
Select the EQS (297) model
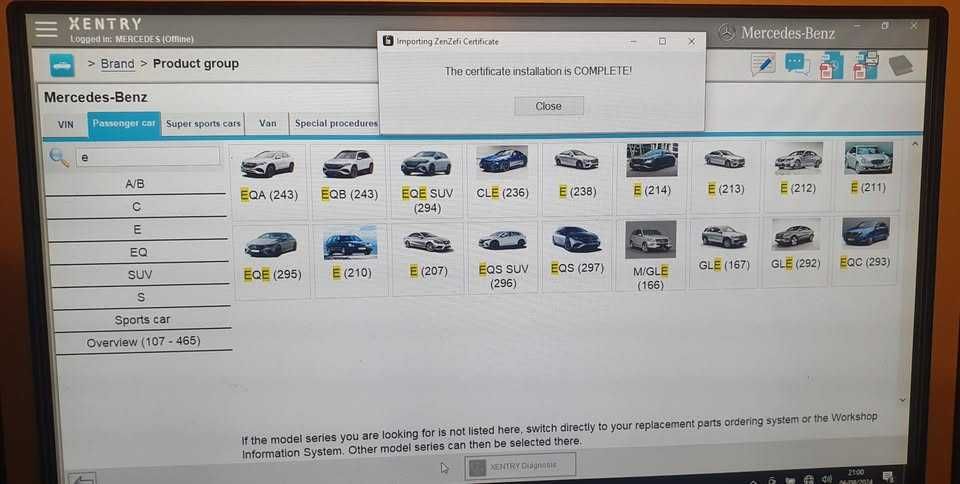pos(577,256)
